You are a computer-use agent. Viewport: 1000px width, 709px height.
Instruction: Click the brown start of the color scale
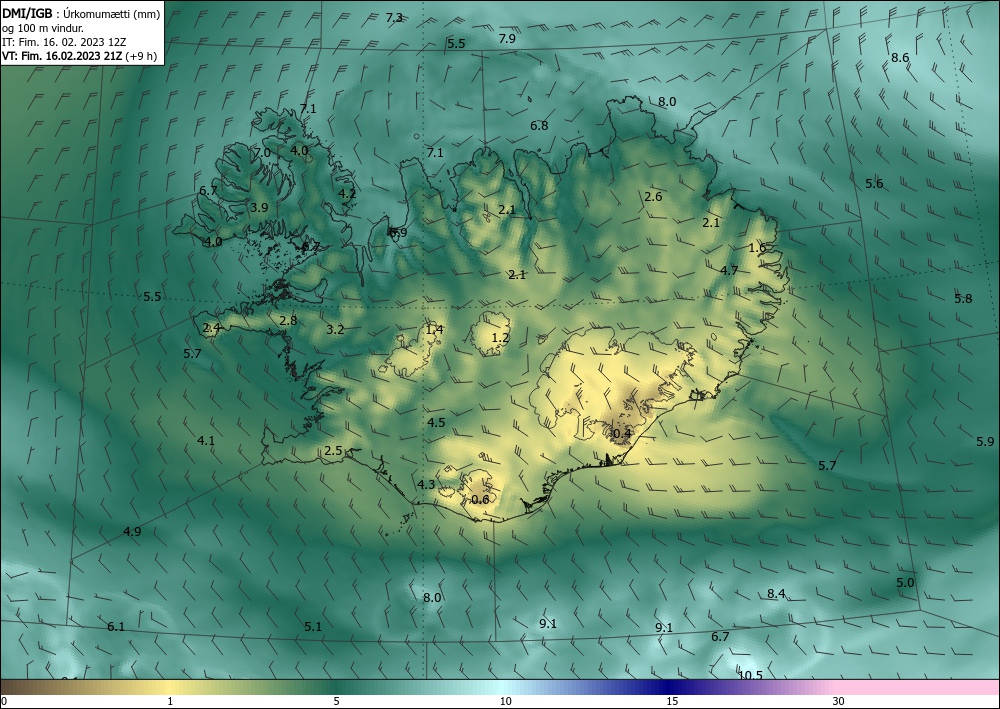tap(19, 687)
